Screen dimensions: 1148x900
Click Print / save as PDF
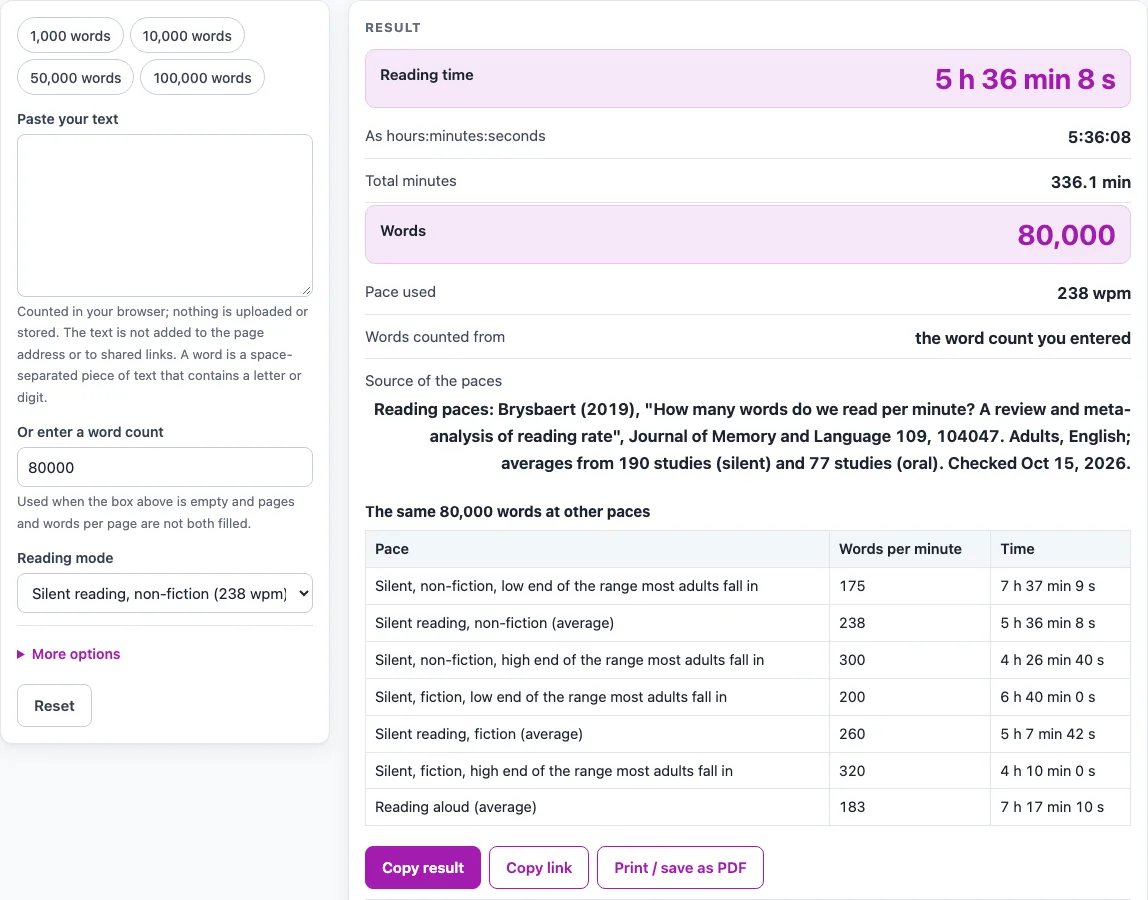[x=680, y=868]
